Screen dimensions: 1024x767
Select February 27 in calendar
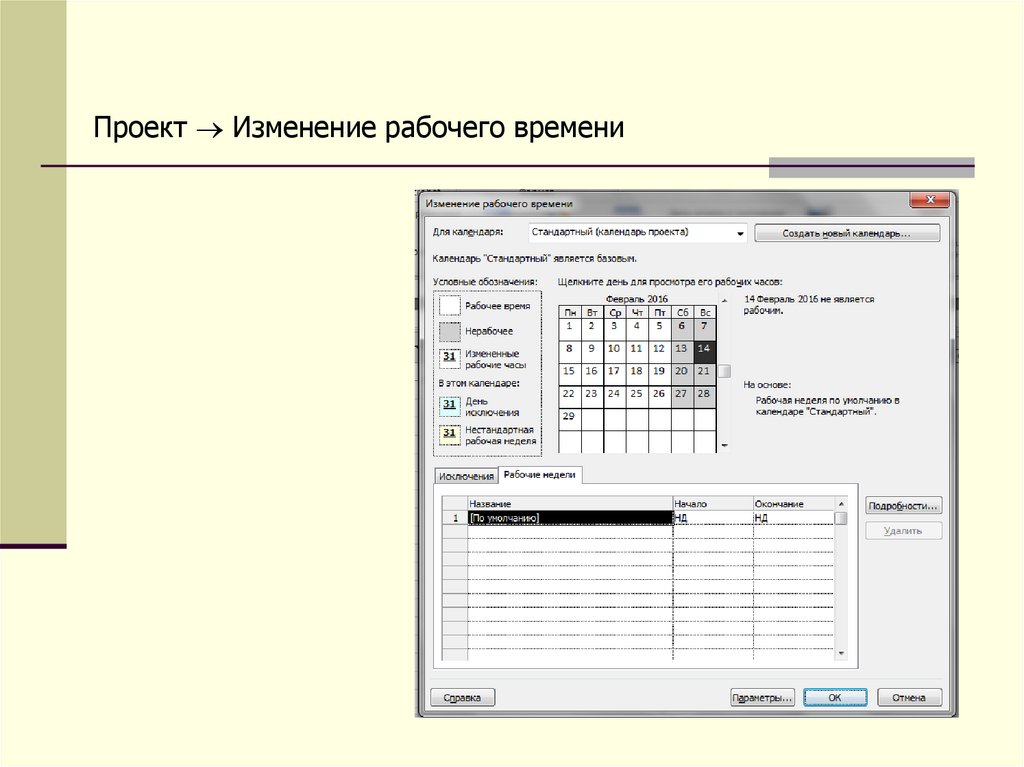tap(682, 395)
